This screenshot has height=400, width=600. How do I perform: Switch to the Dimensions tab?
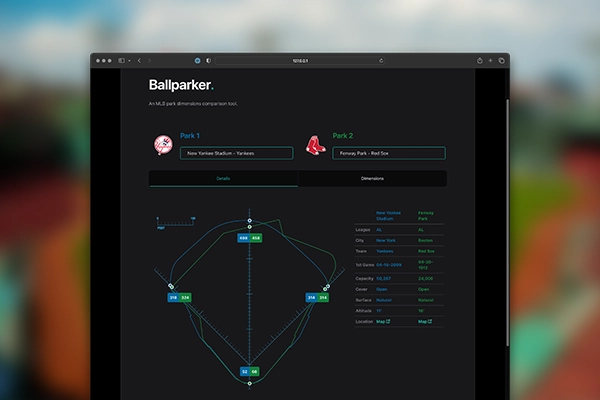372,179
